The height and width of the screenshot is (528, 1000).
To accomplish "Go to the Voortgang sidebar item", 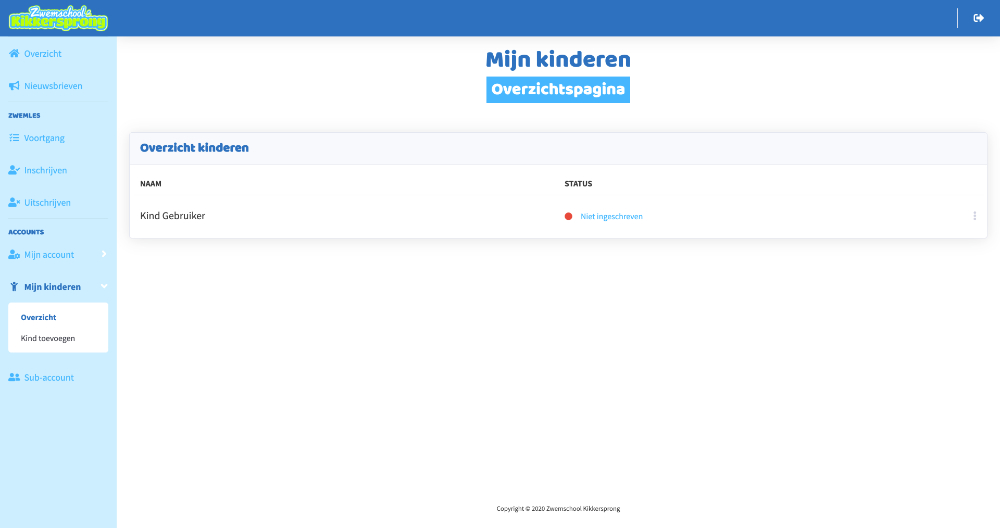I will [x=44, y=138].
